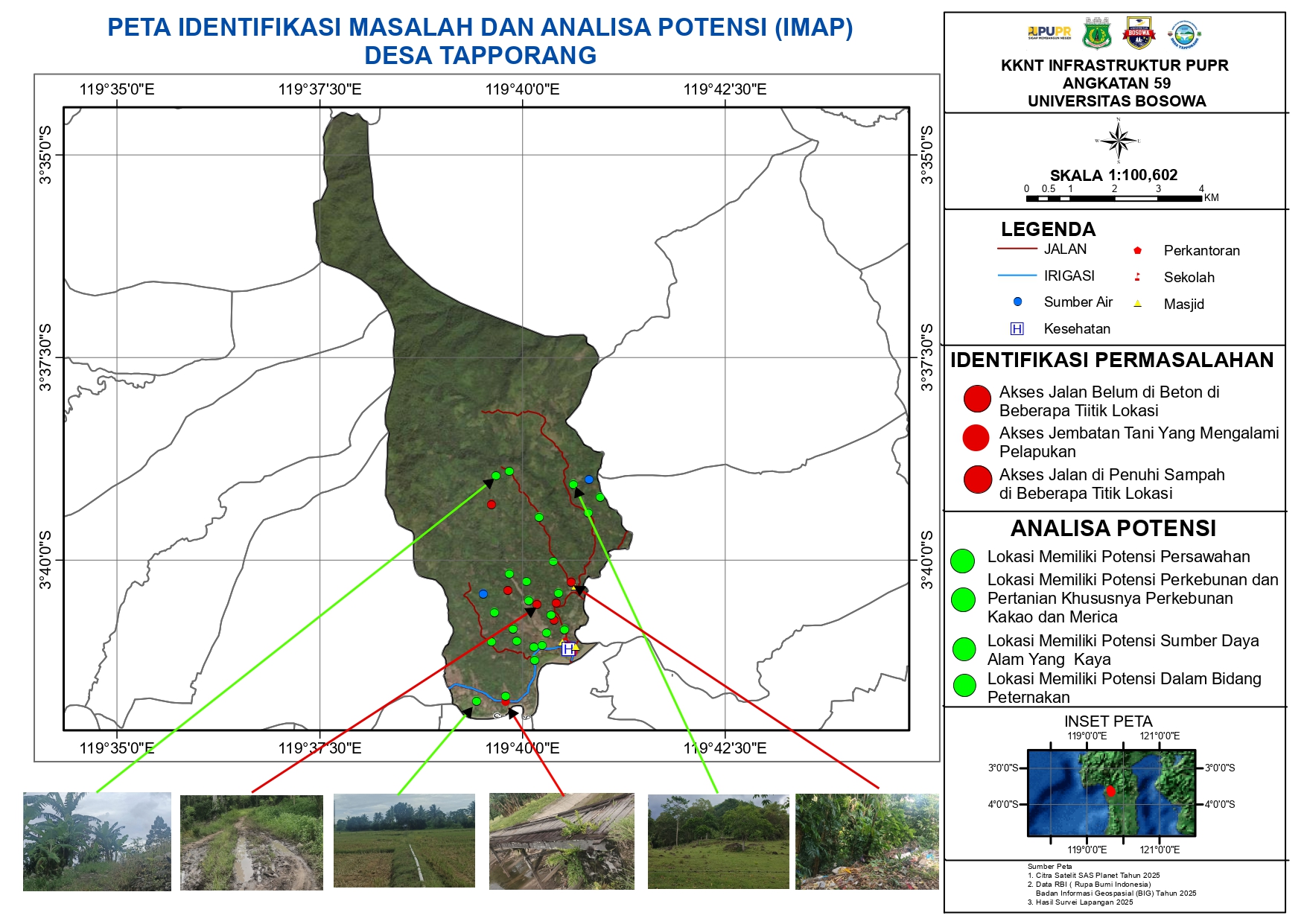1307x924 pixels.
Task: Click the PUPR ministry logo
Action: click(1050, 33)
